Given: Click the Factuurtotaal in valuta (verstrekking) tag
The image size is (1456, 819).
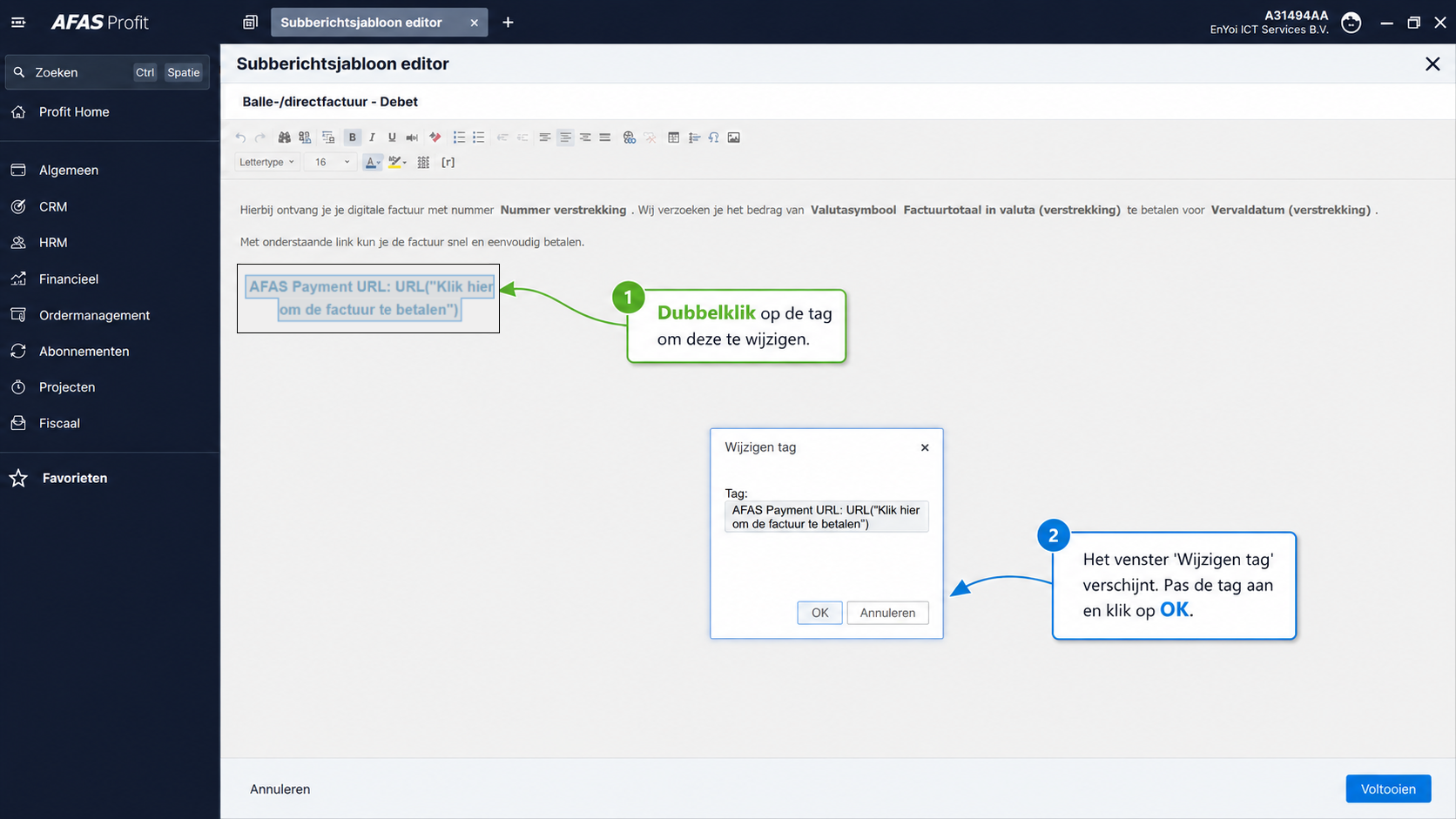Looking at the screenshot, I should coord(1012,210).
